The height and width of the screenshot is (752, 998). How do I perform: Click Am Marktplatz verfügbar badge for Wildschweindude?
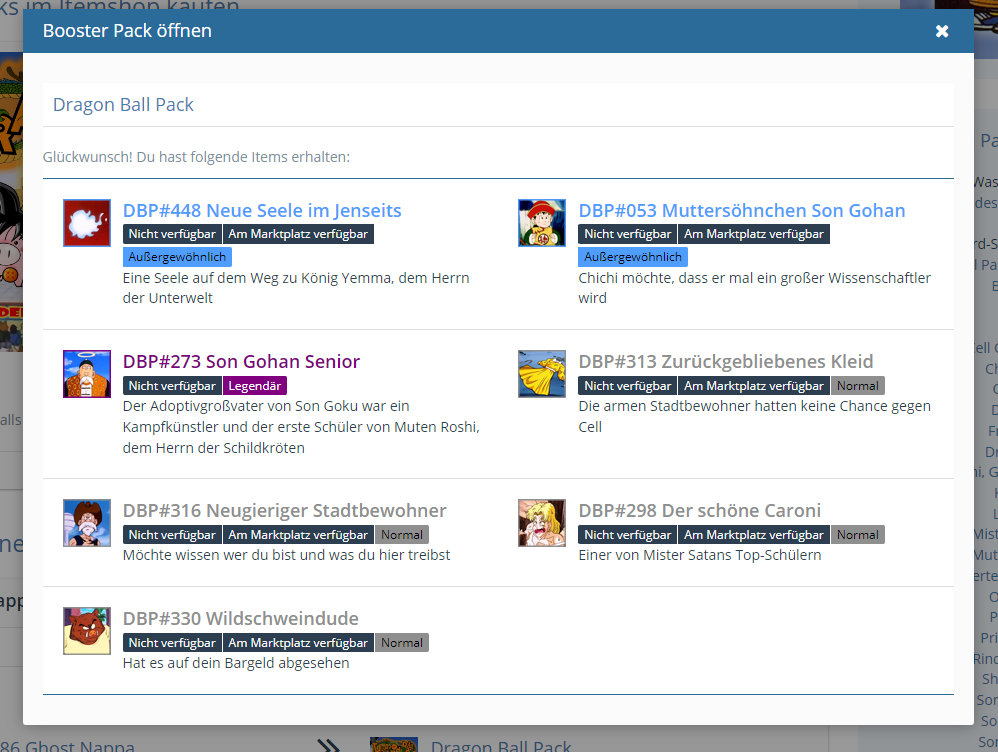pos(298,643)
